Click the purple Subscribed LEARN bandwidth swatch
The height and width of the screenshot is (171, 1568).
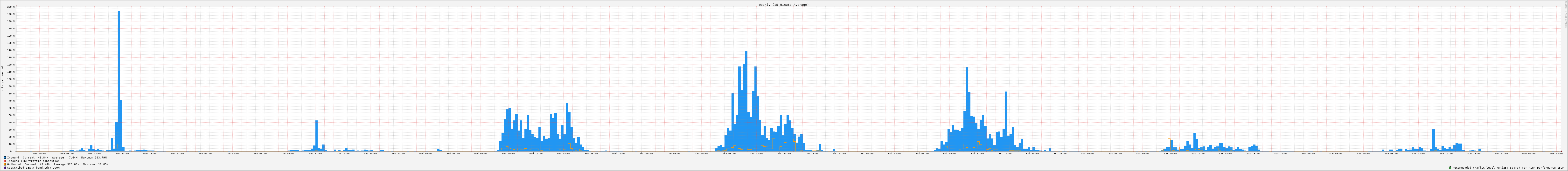(5, 167)
